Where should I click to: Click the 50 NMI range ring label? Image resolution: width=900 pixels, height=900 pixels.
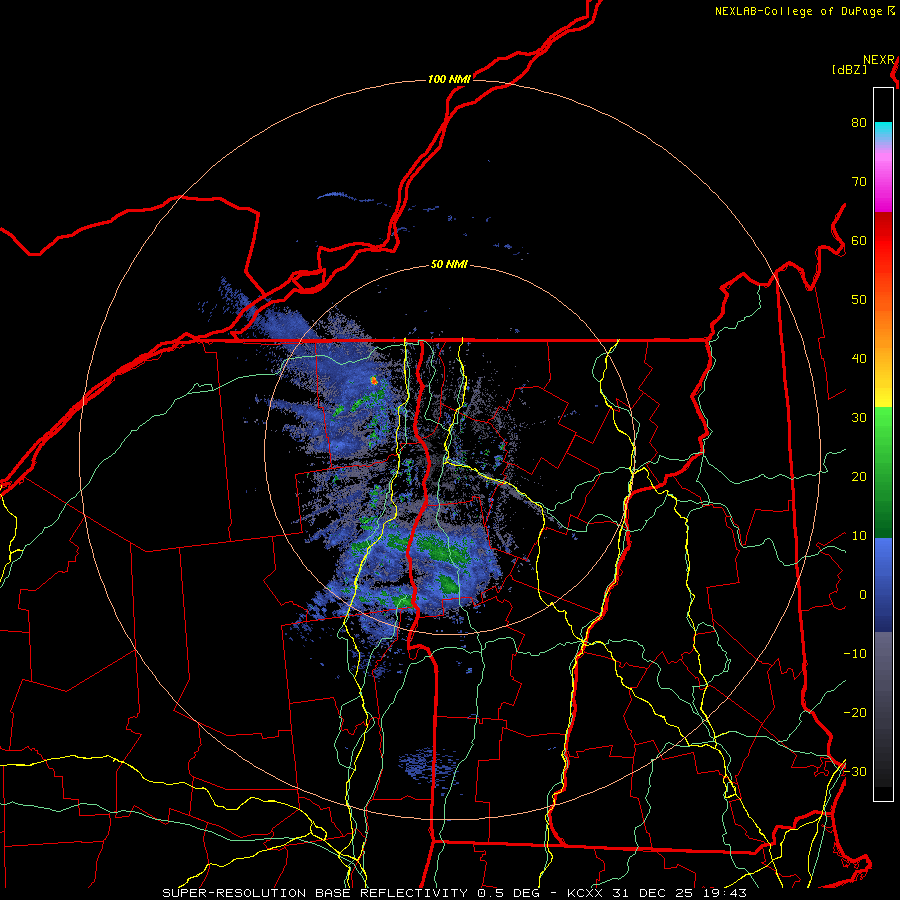click(x=449, y=265)
